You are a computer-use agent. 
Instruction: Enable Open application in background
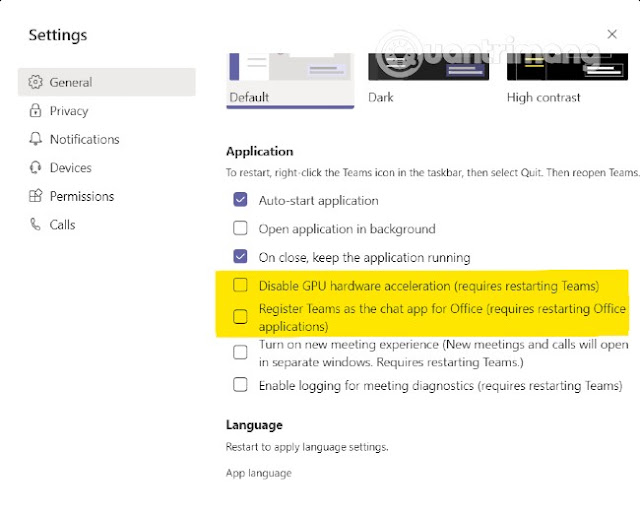[240, 228]
